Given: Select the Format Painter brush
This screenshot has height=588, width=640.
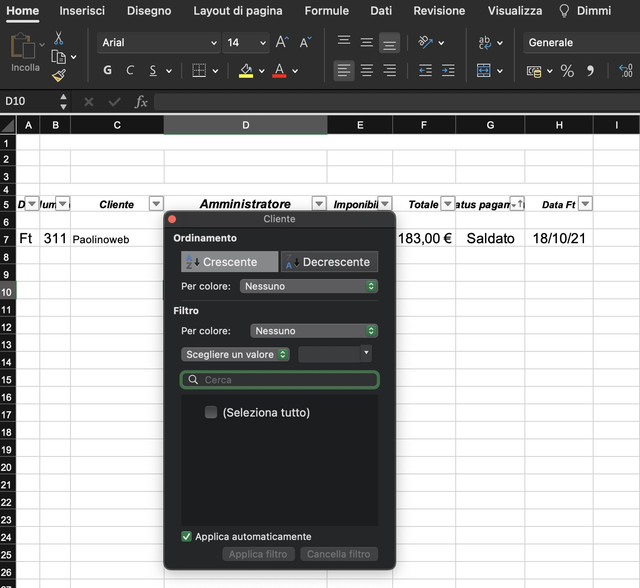Looking at the screenshot, I should pyautogui.click(x=59, y=75).
